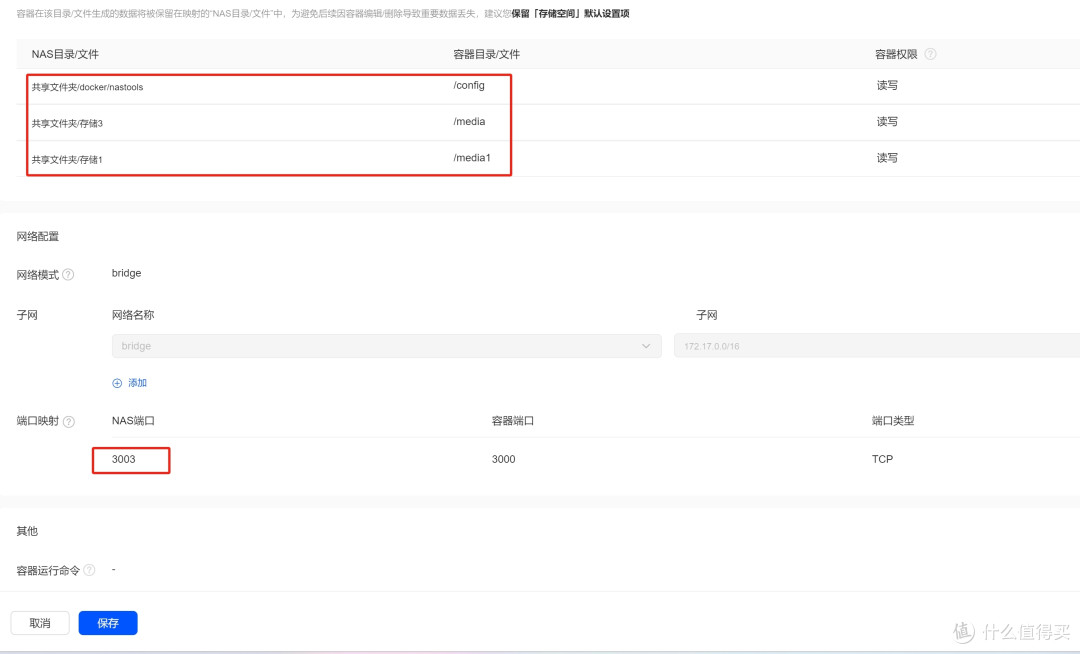Select NAS path 共享文件夹/存储1
This screenshot has height=654, width=1080.
click(x=67, y=160)
